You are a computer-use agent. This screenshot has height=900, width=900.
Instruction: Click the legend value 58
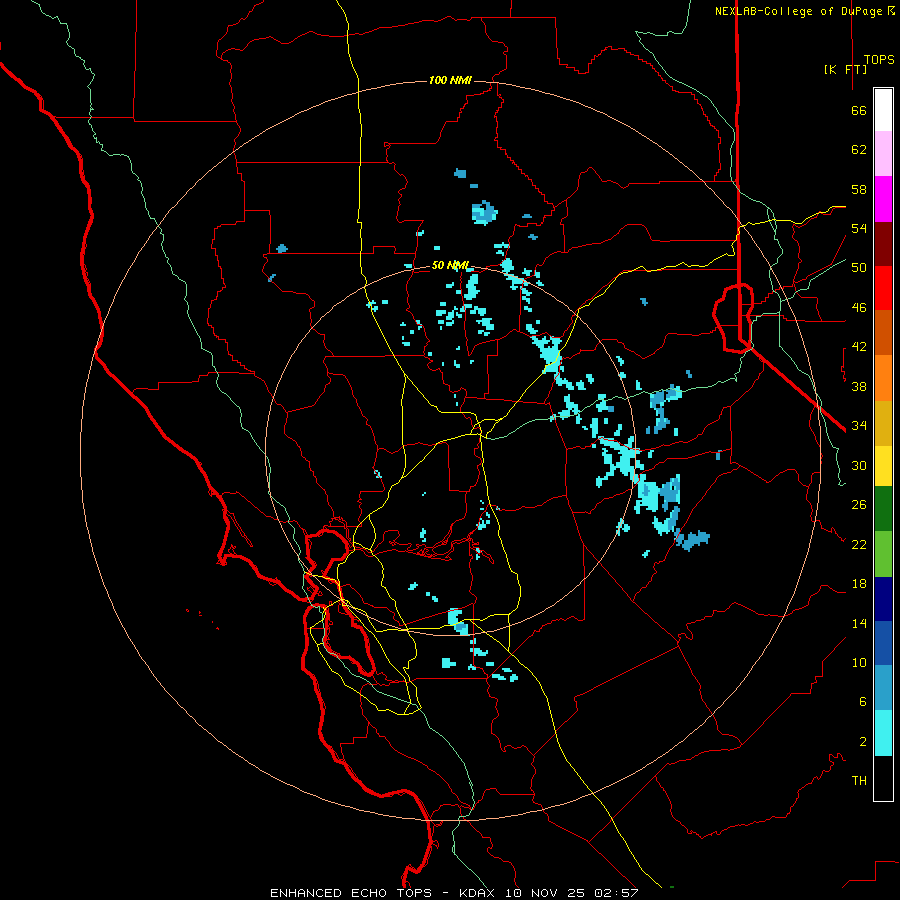(x=859, y=189)
